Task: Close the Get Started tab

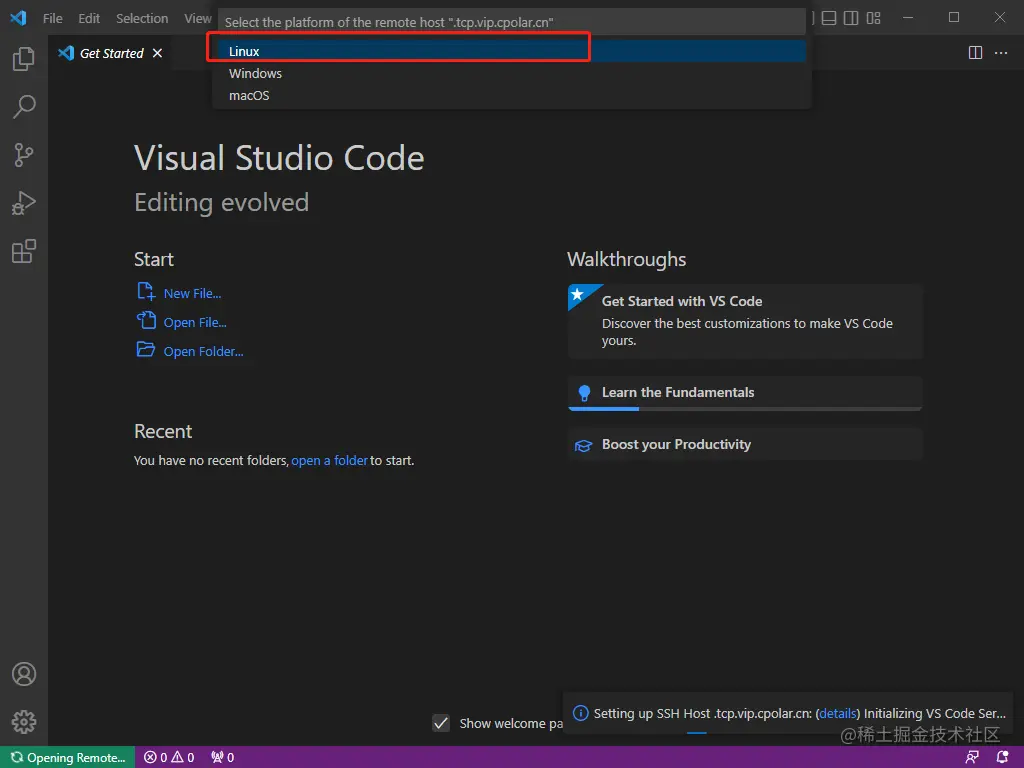Action: [x=157, y=53]
